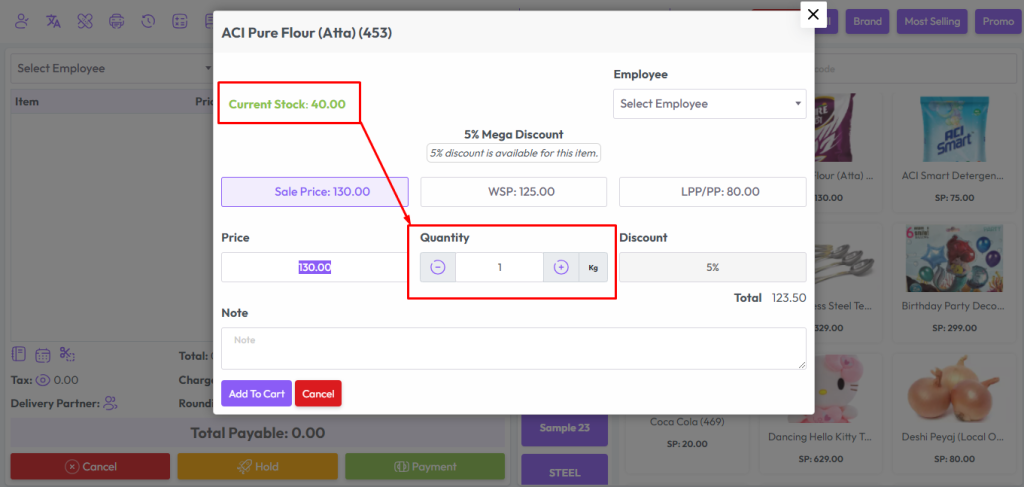Image resolution: width=1024 pixels, height=487 pixels.
Task: Click Current Stock: 40.00 text
Action: coord(287,104)
